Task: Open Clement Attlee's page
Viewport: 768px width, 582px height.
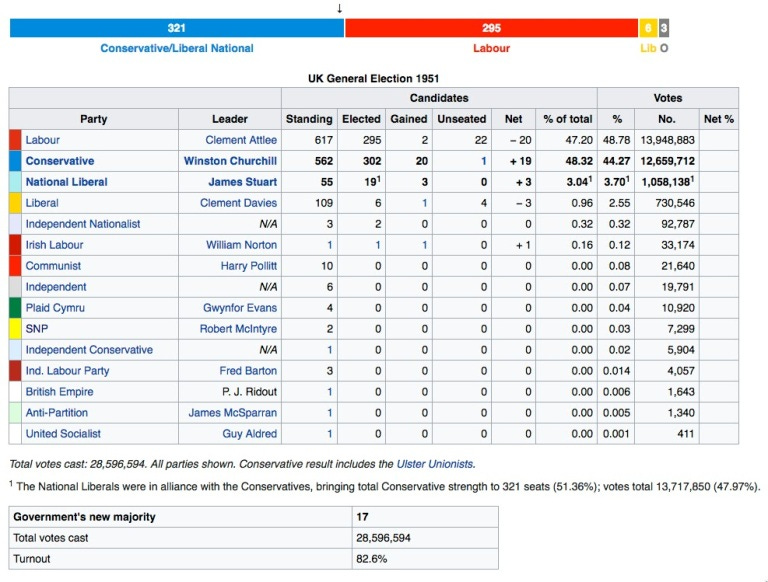Action: 241,140
